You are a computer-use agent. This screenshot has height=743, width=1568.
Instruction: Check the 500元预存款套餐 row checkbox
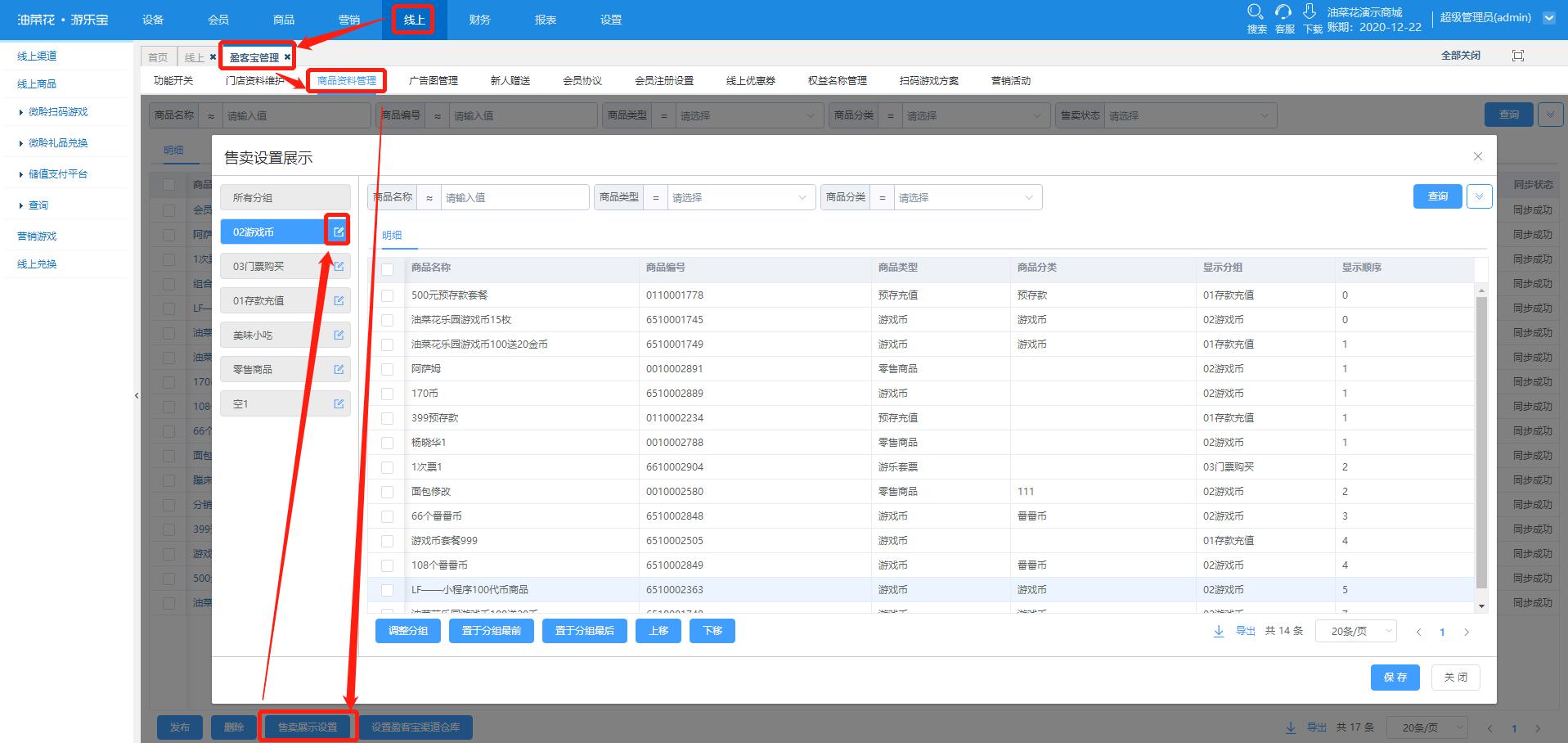coord(388,295)
